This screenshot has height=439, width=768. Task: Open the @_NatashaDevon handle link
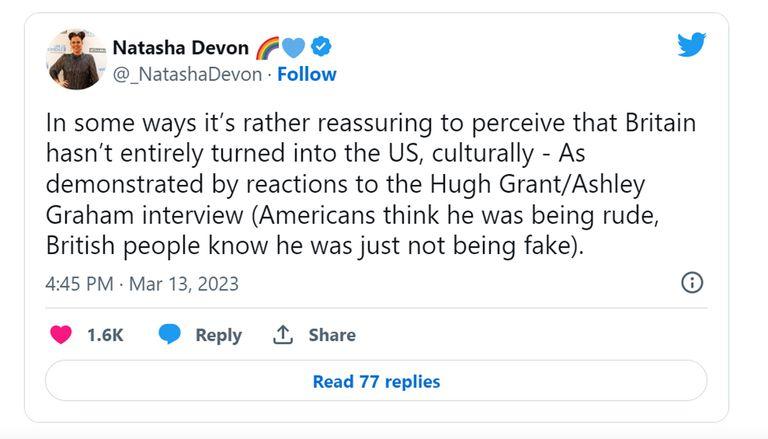186,74
